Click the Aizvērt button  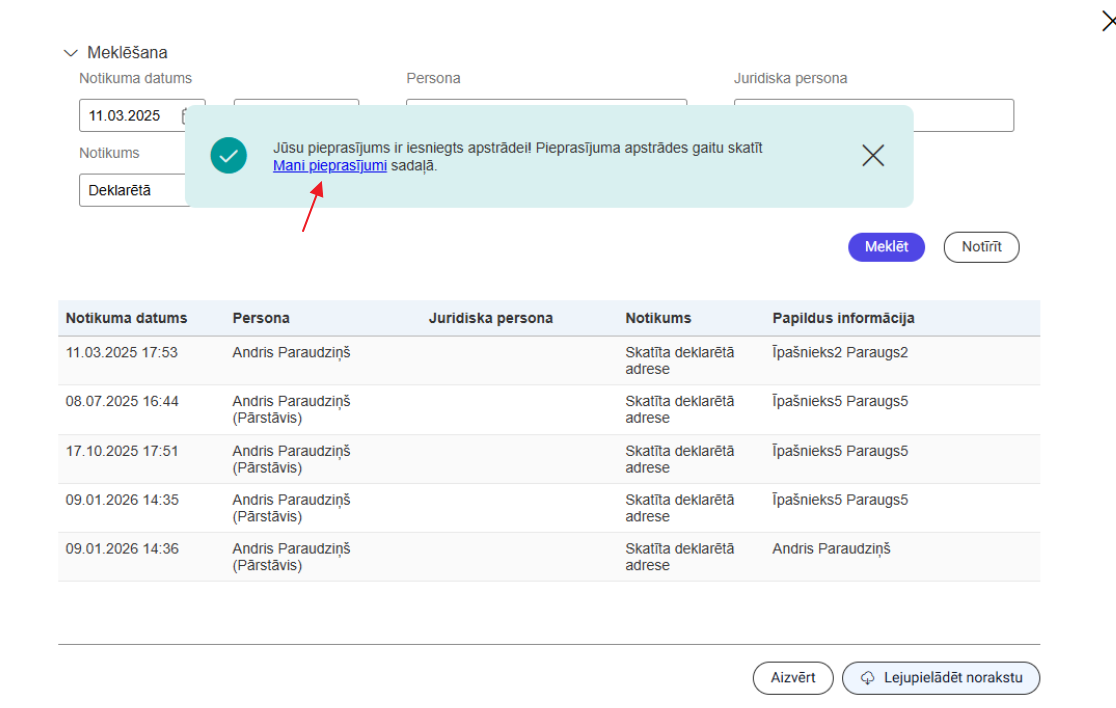pos(793,678)
